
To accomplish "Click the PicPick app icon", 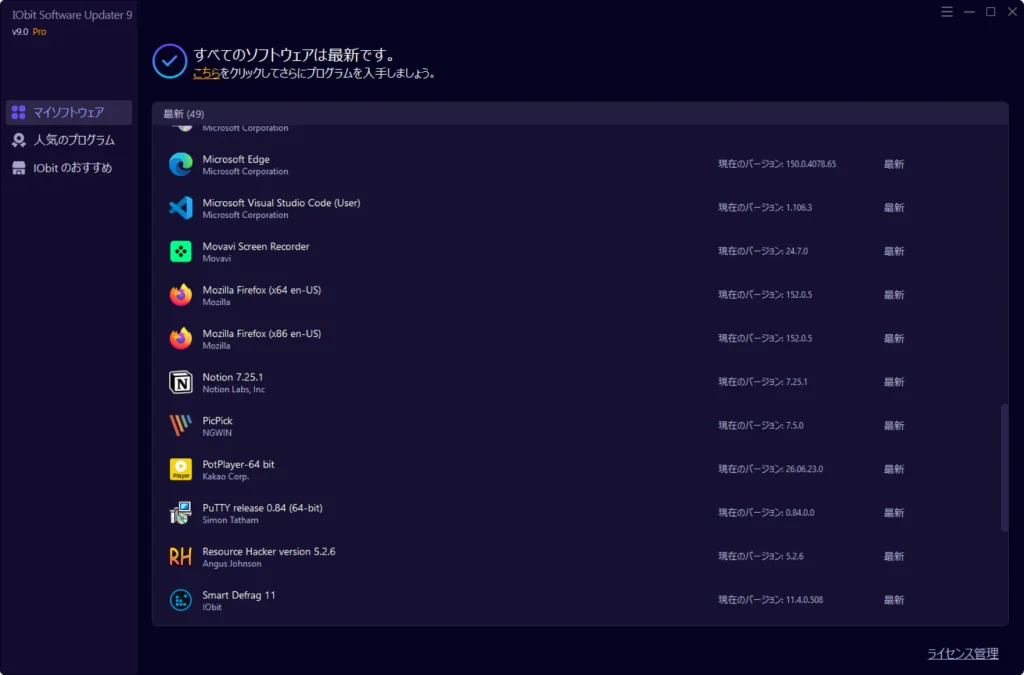I will point(181,426).
